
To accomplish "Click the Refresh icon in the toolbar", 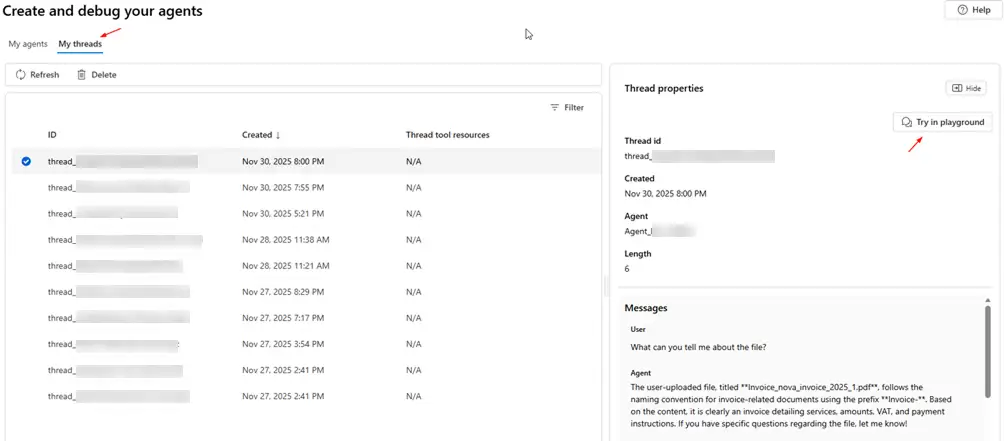I will pos(21,75).
